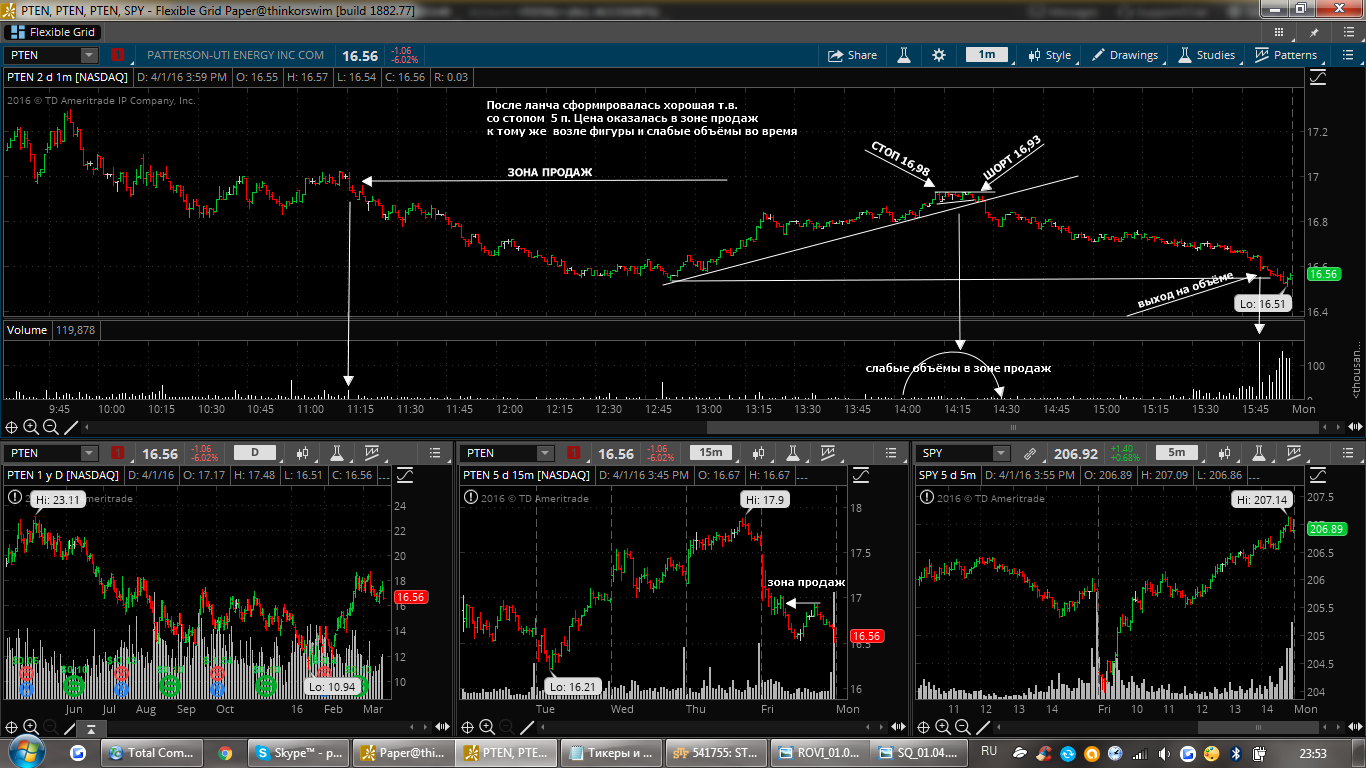The width and height of the screenshot is (1366, 768).
Task: Open the Patterns menu
Action: click(x=1286, y=55)
